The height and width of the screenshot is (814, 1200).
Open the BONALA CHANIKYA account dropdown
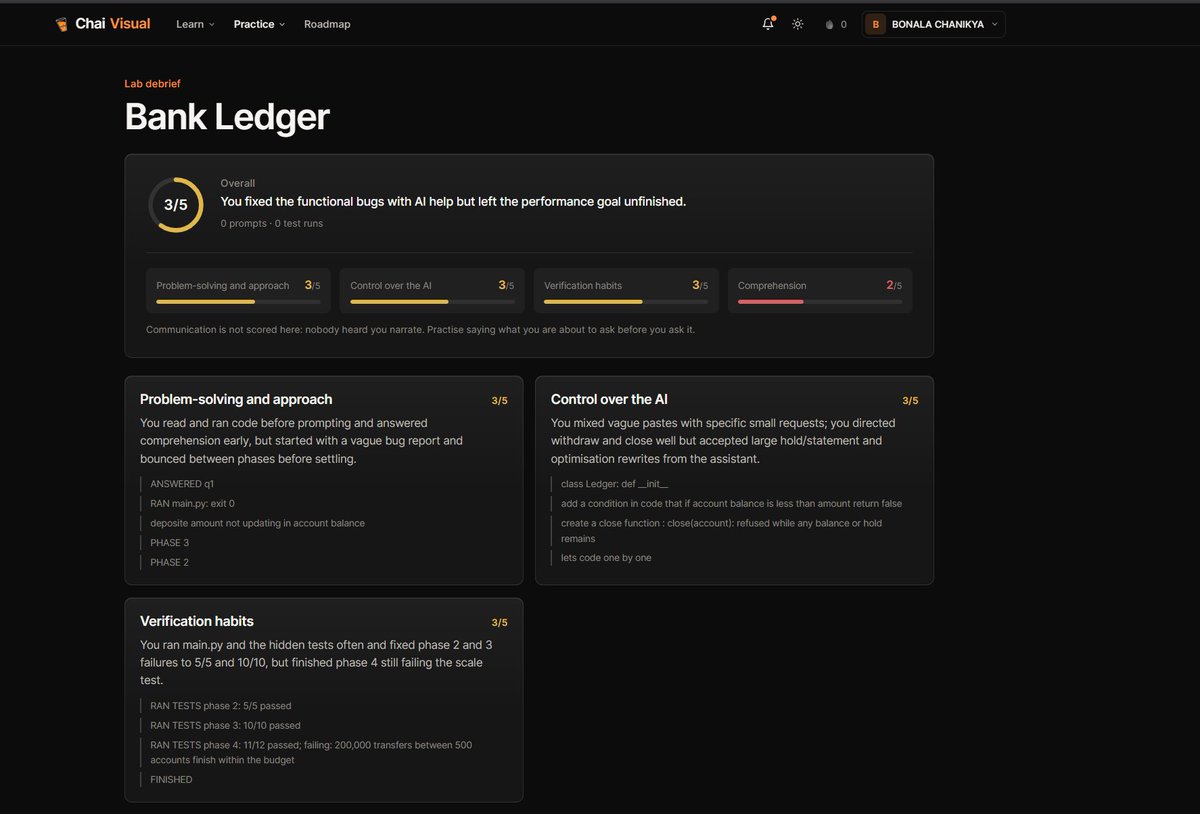pyautogui.click(x=934, y=24)
